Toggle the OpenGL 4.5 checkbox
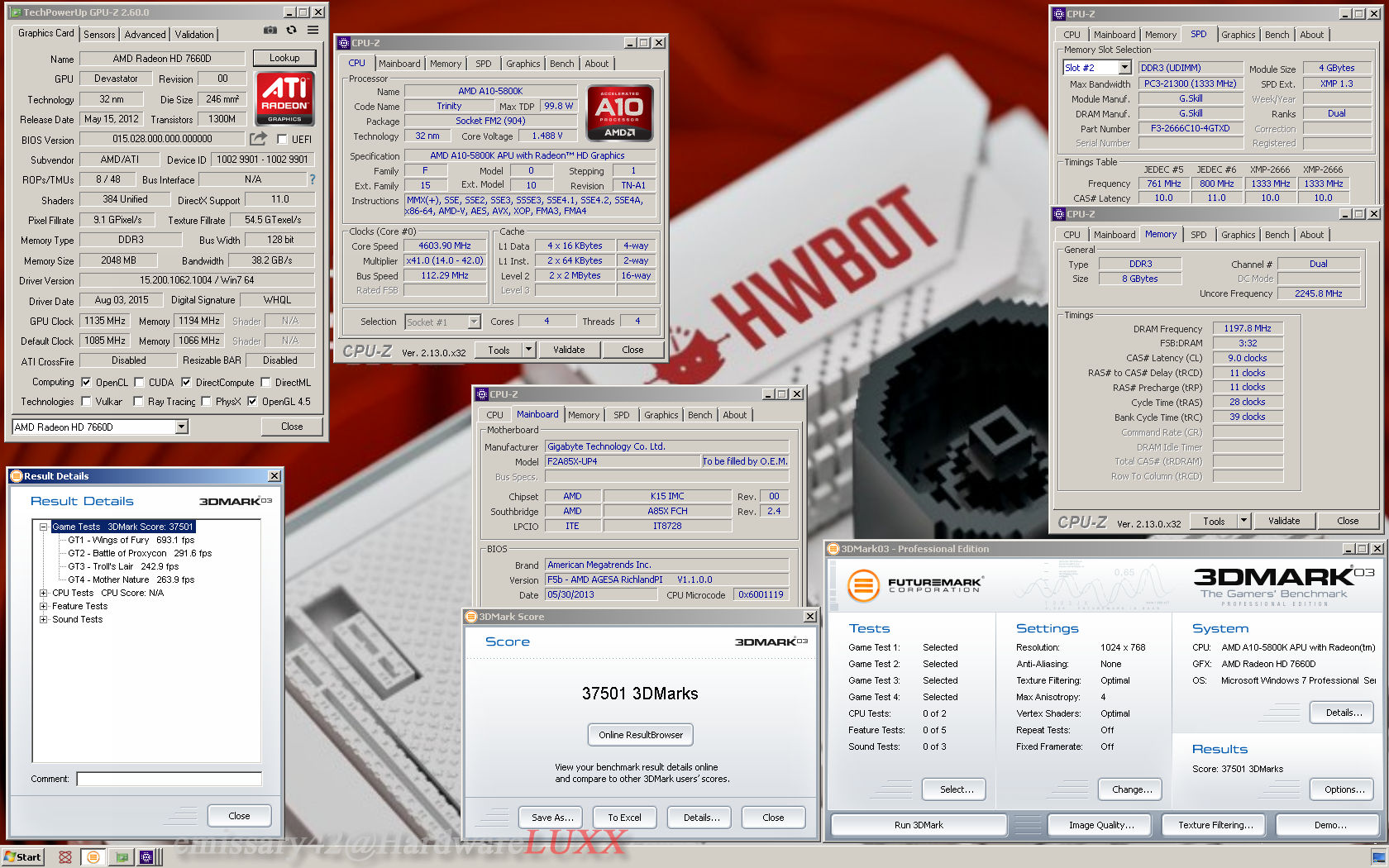 252,402
